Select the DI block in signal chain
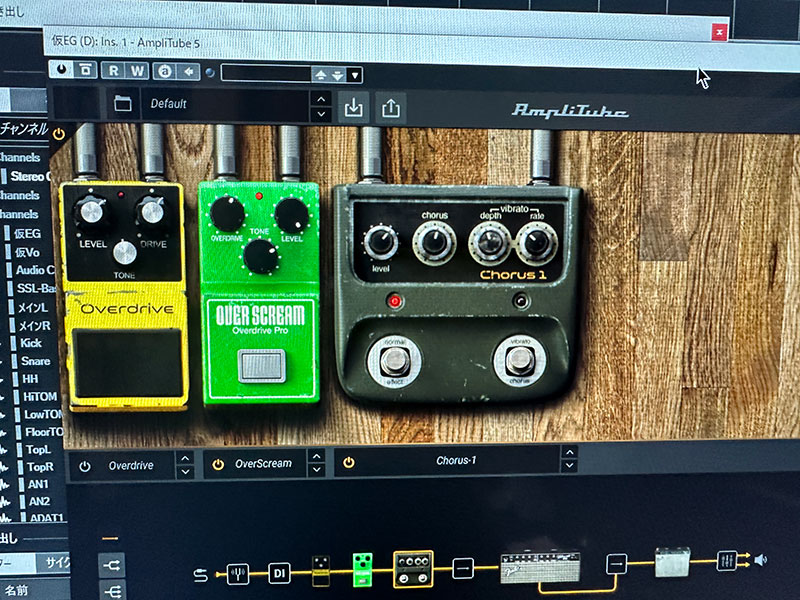Image resolution: width=800 pixels, height=600 pixels. [x=279, y=573]
